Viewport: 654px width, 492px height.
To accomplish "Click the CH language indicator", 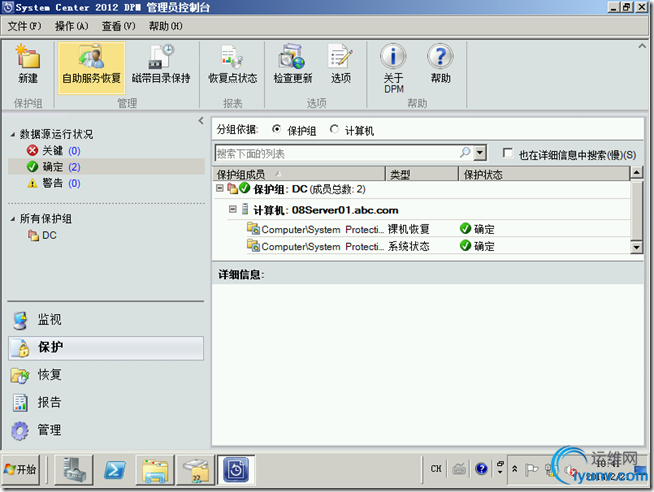I will 436,469.
